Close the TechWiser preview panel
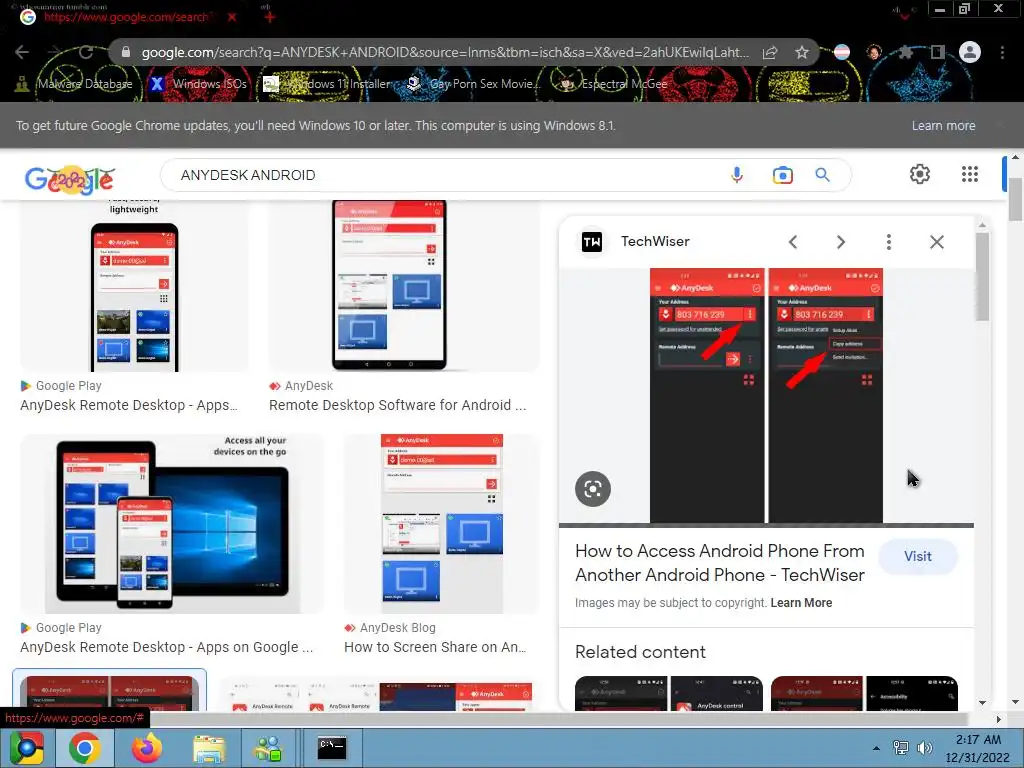 point(936,242)
